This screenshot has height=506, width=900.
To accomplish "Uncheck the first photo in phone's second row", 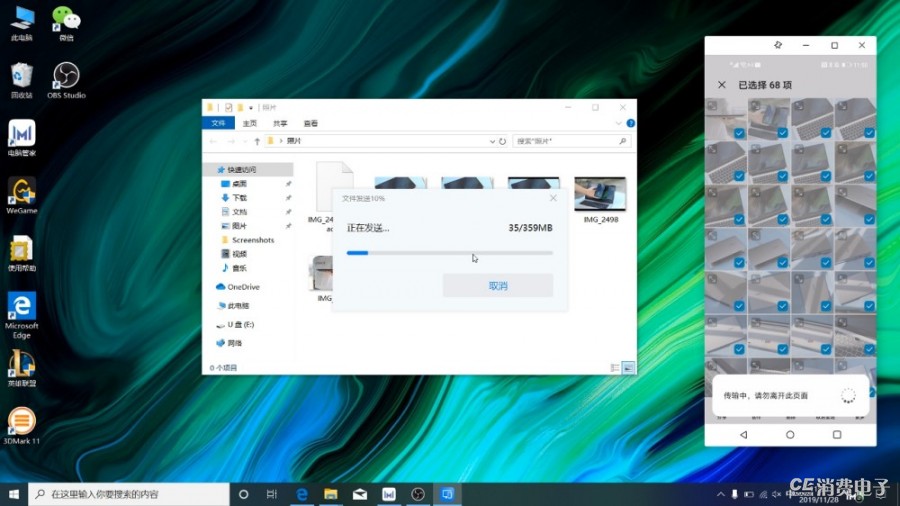I will [739, 176].
